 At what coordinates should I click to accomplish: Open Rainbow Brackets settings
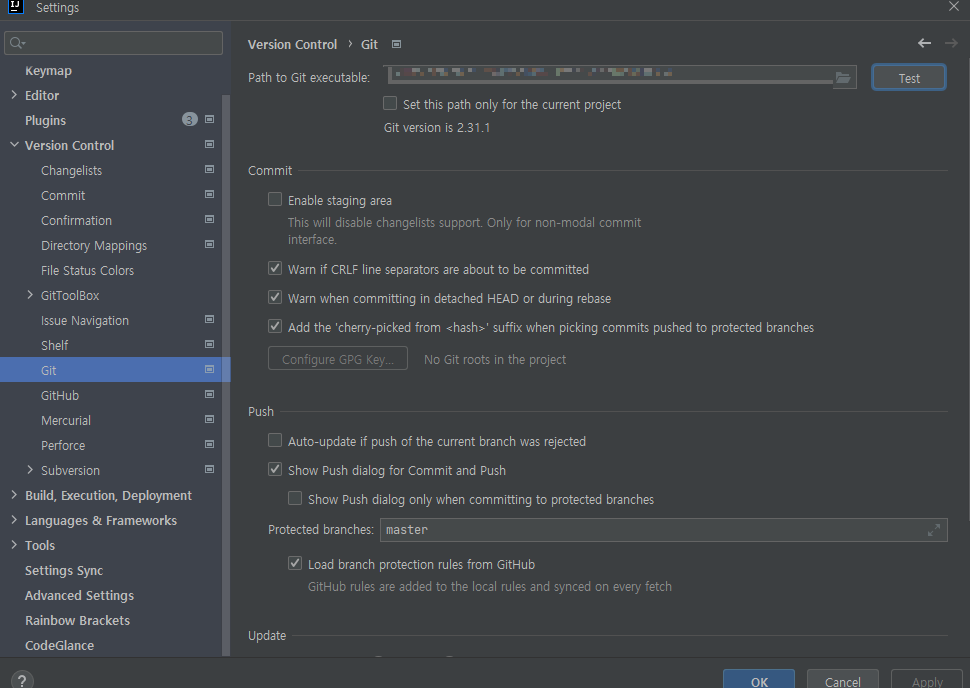pos(77,621)
